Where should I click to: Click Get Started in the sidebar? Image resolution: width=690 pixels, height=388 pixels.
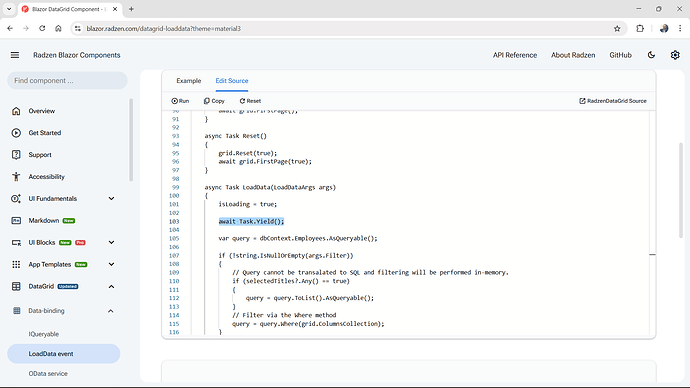pos(45,133)
